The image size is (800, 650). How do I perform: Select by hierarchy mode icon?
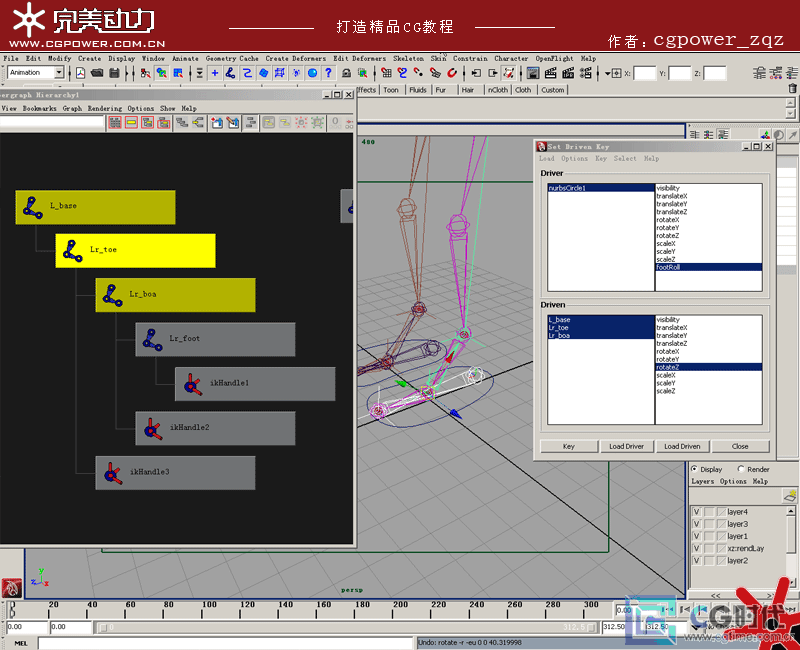(145, 73)
